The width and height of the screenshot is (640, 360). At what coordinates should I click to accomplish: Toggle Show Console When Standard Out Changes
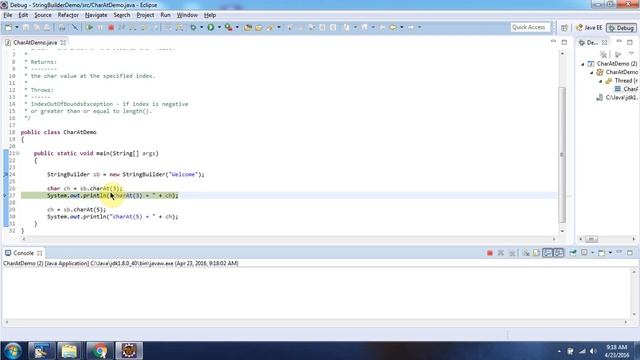pos(547,253)
